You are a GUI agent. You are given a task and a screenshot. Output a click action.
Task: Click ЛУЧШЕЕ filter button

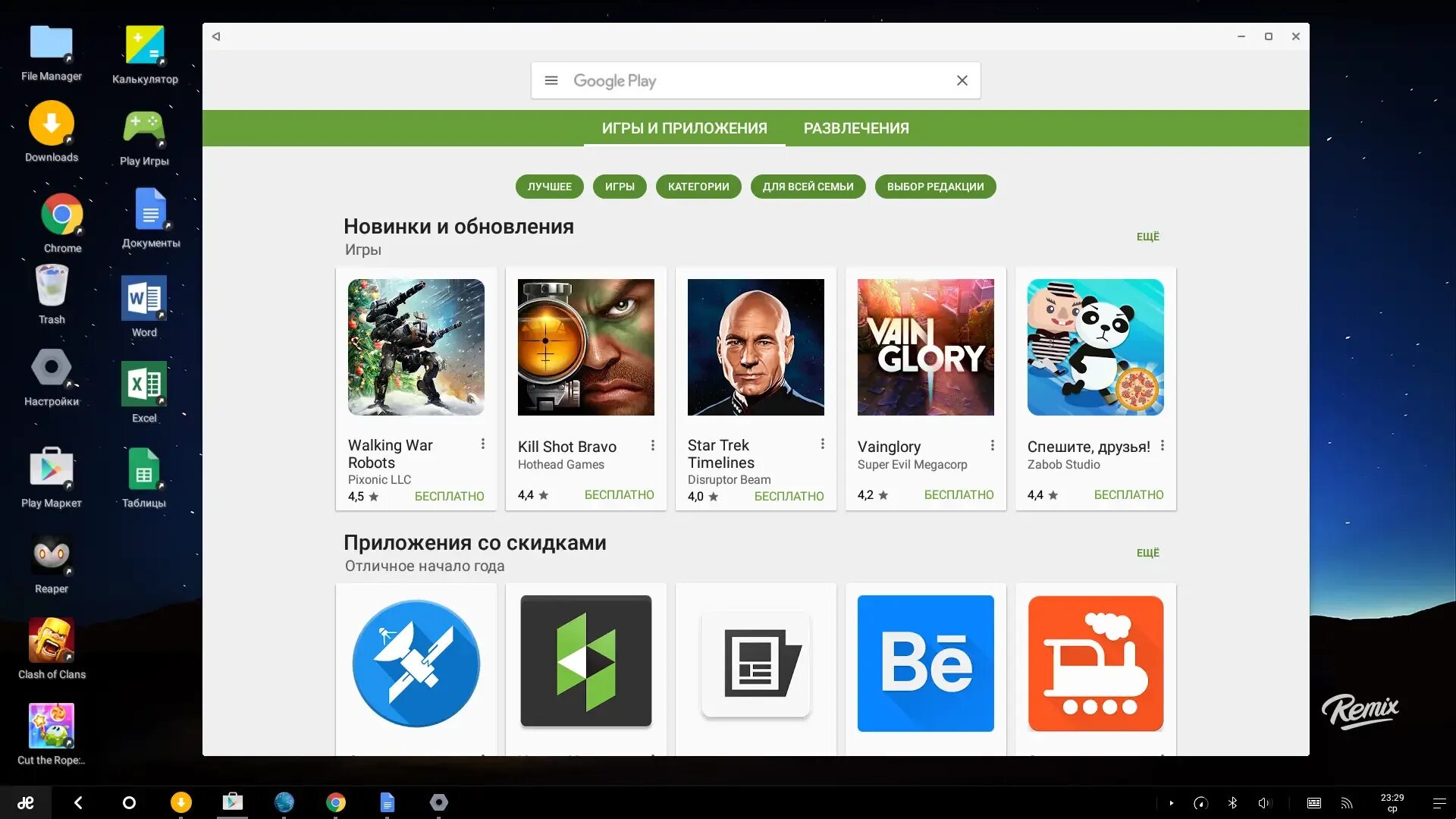point(549,187)
